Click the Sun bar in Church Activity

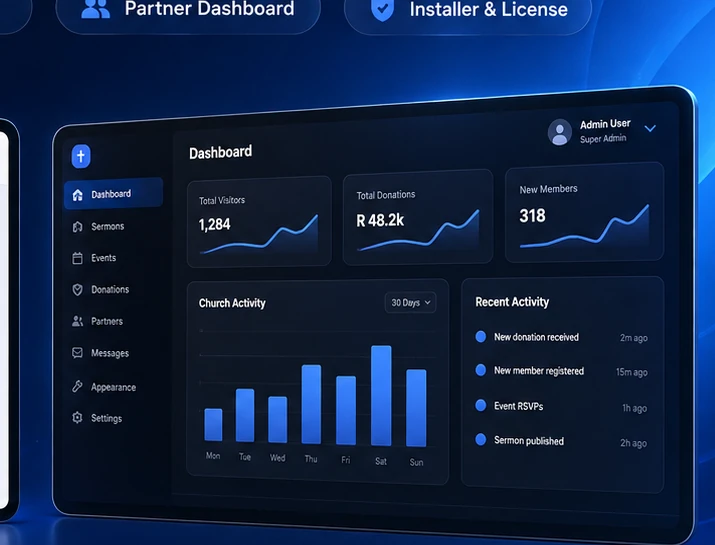416,408
